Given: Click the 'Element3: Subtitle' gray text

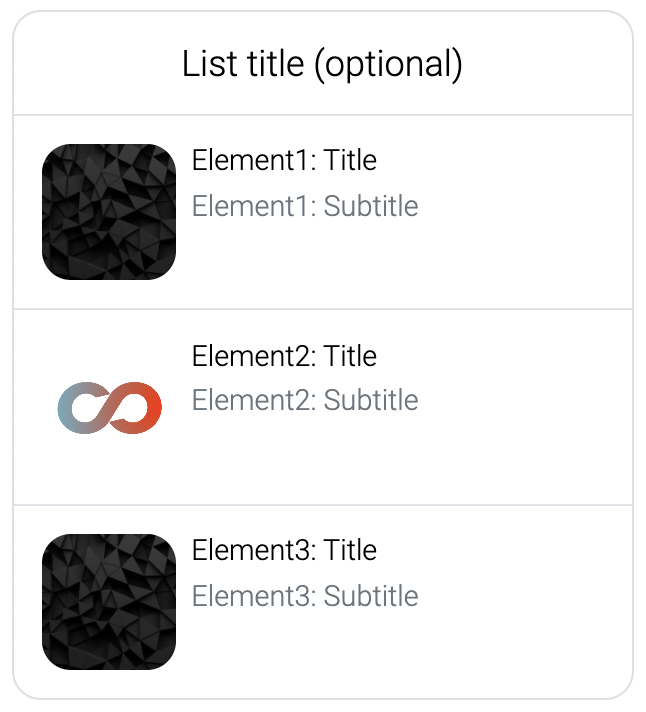Looking at the screenshot, I should click(x=305, y=596).
